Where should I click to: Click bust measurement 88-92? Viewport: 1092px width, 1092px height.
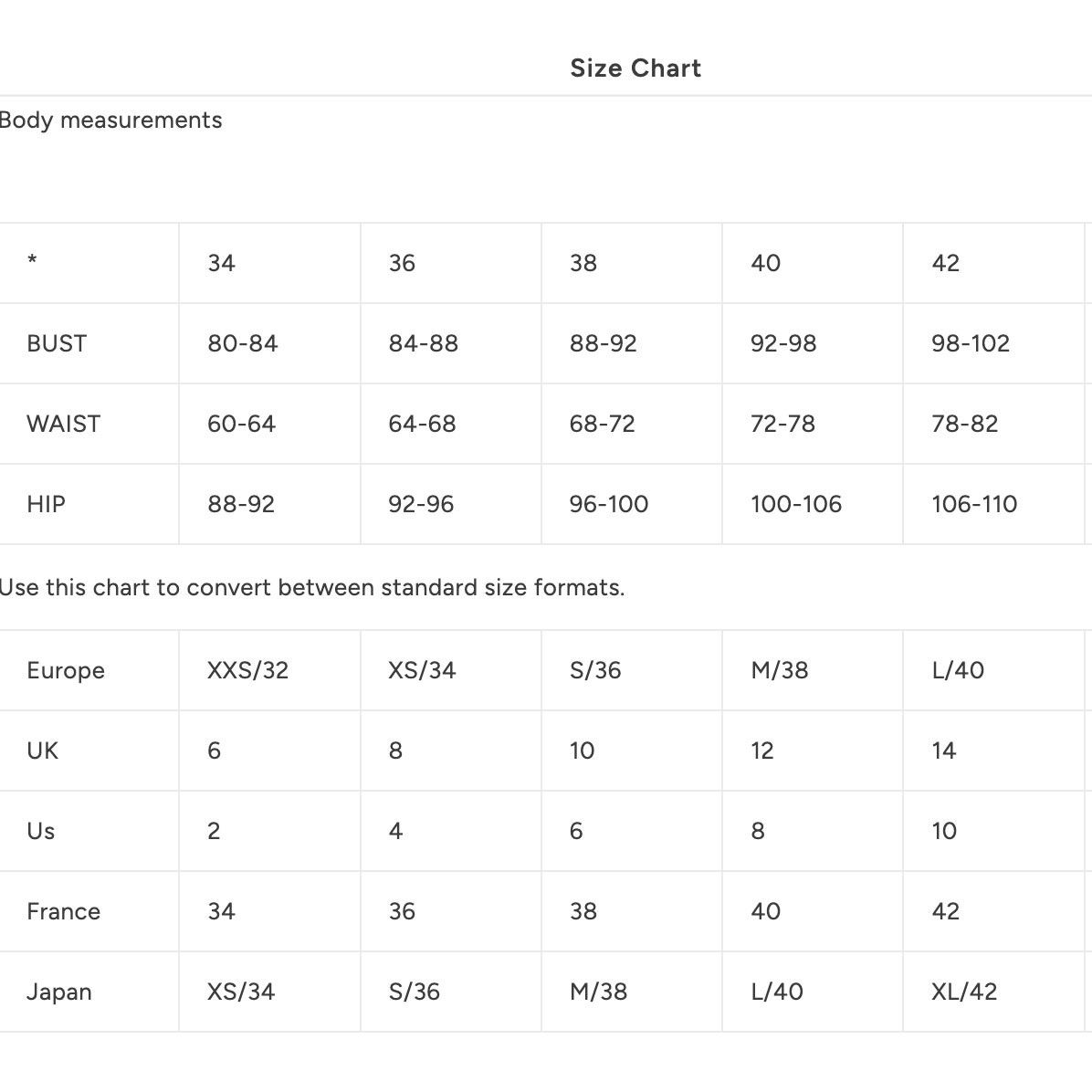[x=604, y=343]
